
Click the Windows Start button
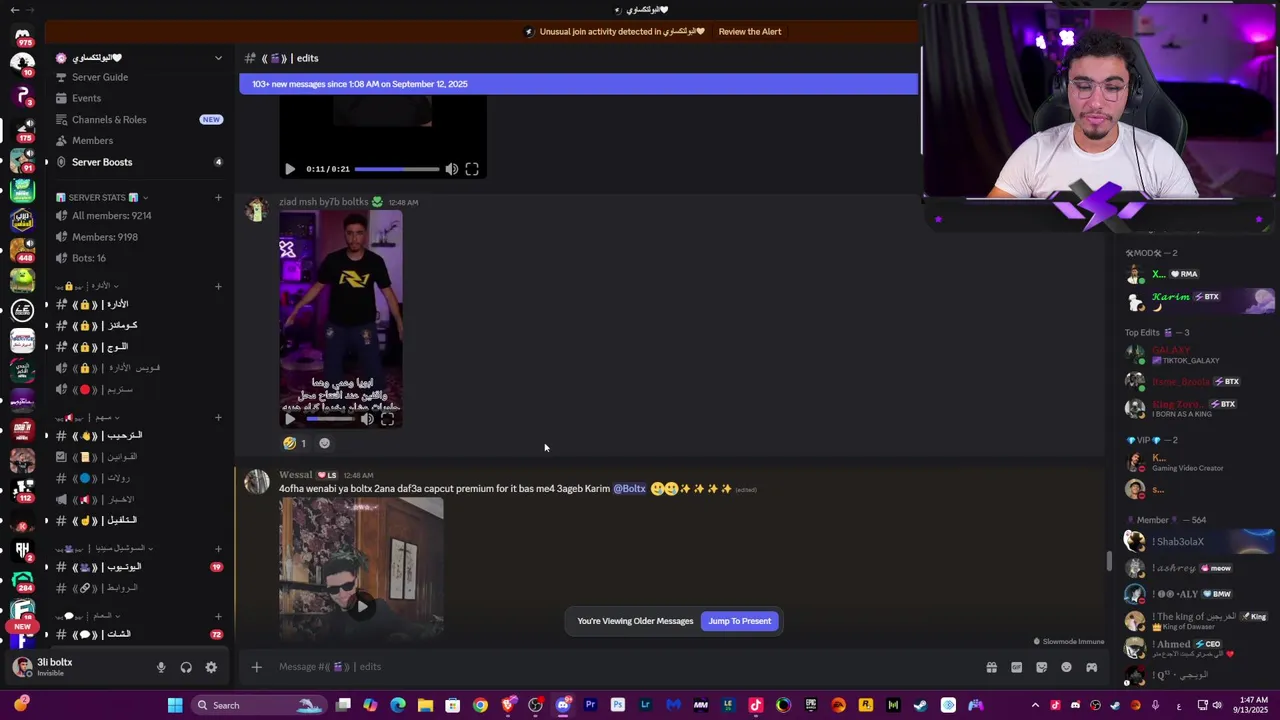(x=175, y=705)
